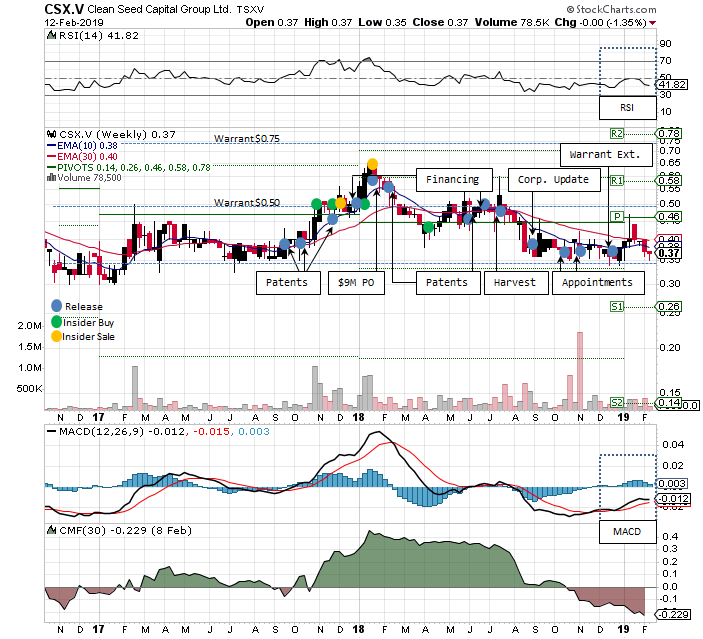The height and width of the screenshot is (639, 703).
Task: Click the R1 pivot label
Action: (617, 181)
